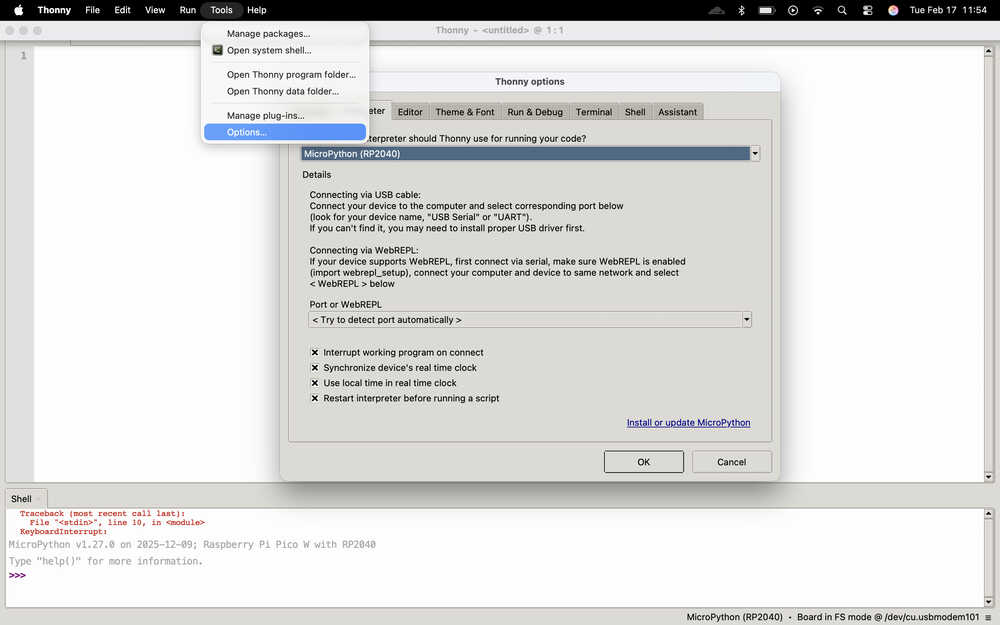Toggle Synchronize device's real time clock
This screenshot has height=625, width=1000.
pos(315,368)
